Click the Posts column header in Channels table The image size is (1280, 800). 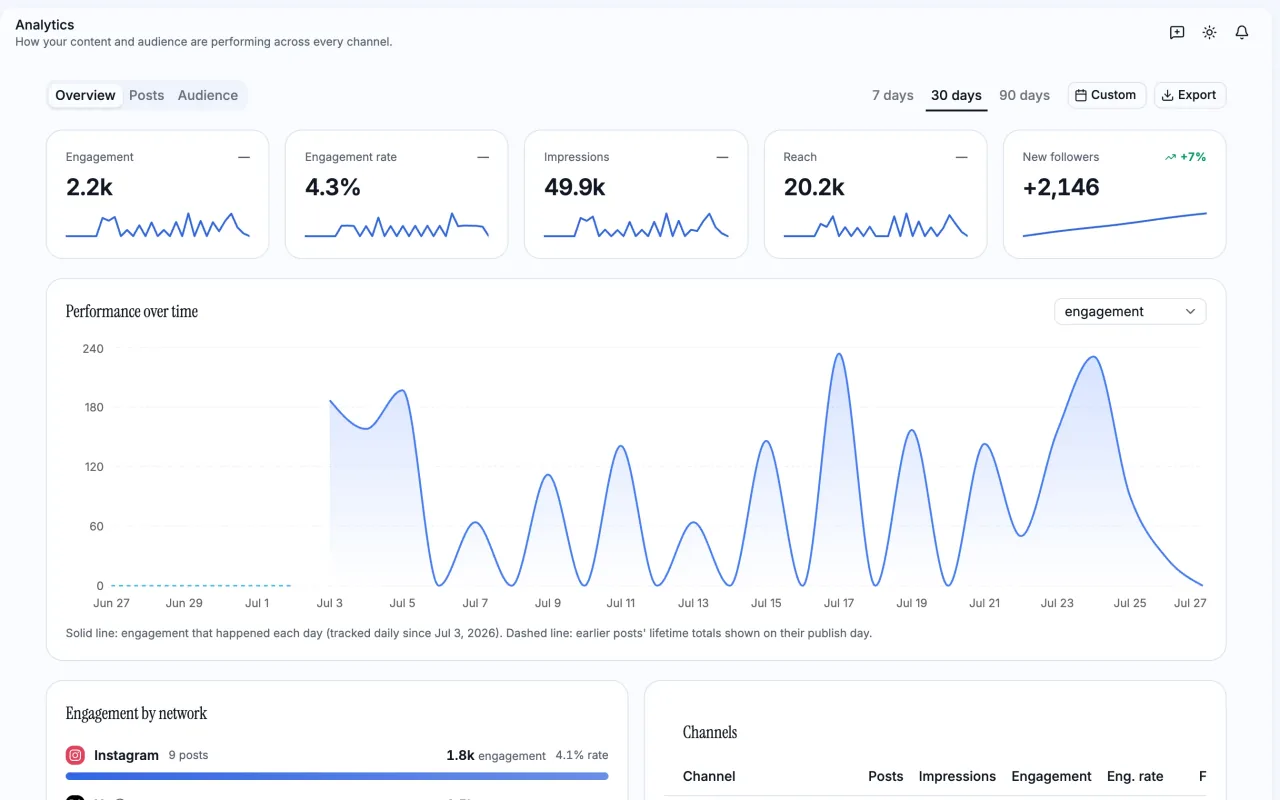tap(885, 776)
